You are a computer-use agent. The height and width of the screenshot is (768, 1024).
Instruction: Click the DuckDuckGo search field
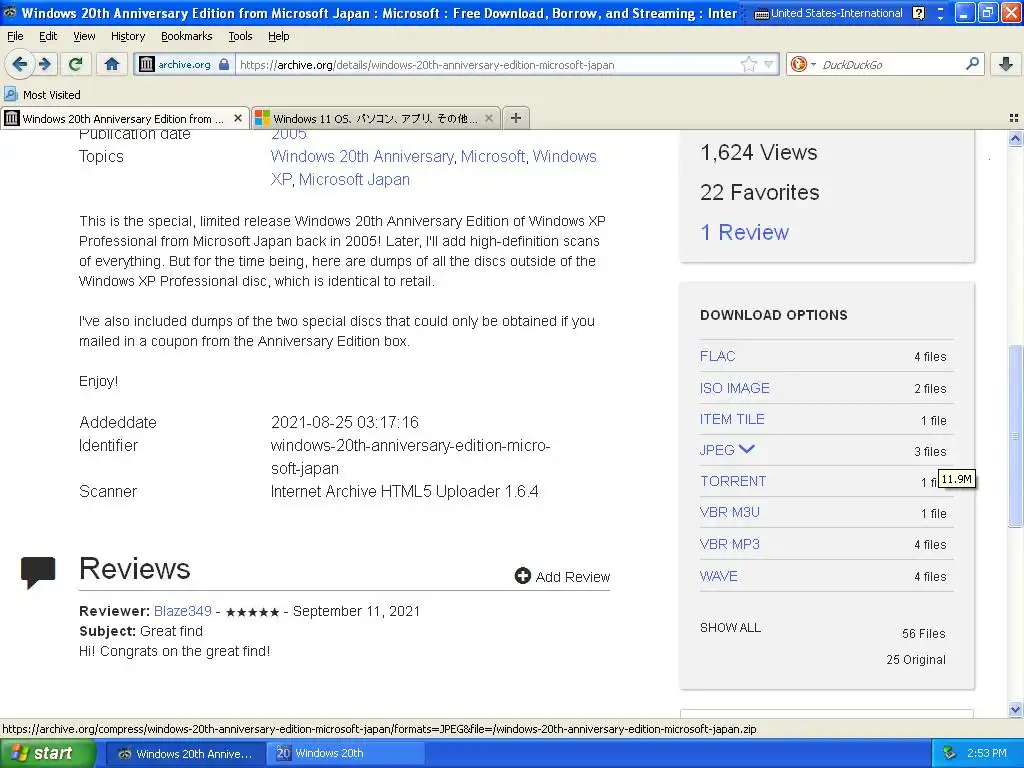891,64
